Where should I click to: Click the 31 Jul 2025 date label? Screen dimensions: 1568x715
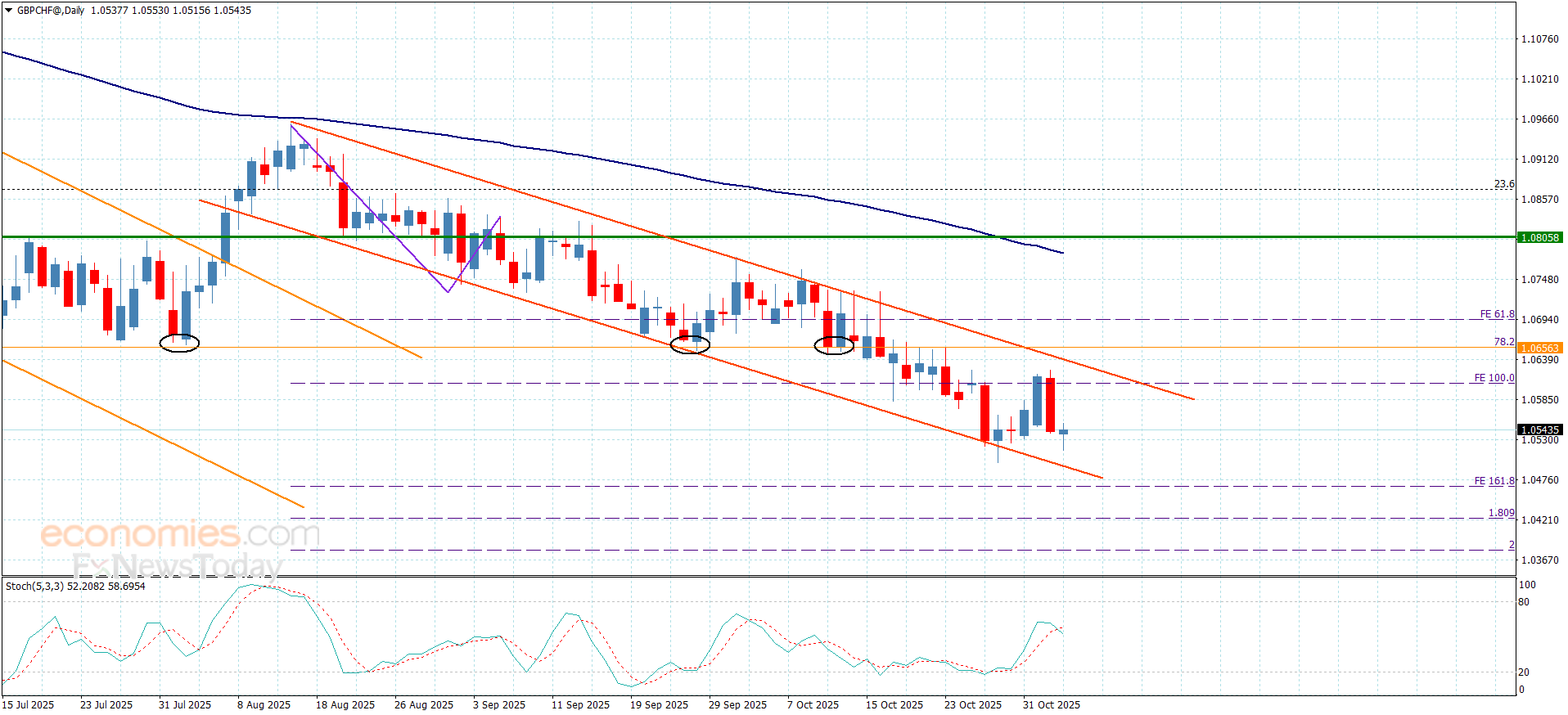[185, 705]
